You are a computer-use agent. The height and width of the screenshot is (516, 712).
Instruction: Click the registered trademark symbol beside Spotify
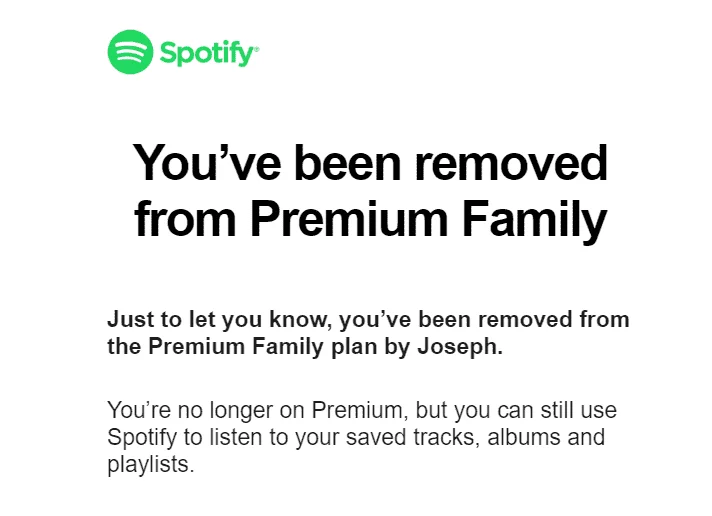point(257,47)
